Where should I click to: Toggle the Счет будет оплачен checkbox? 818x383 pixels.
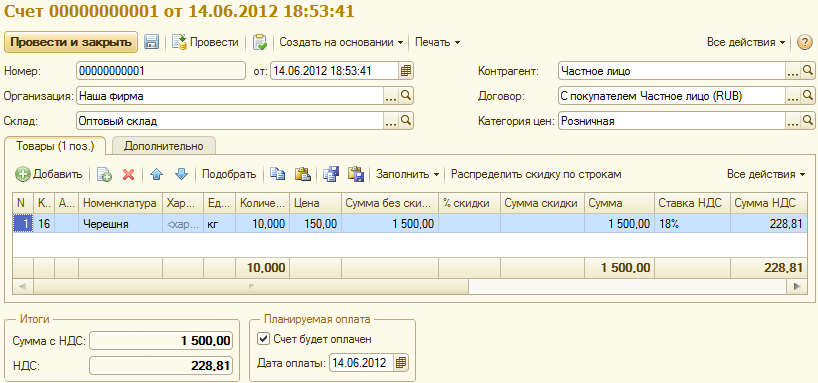tap(263, 339)
